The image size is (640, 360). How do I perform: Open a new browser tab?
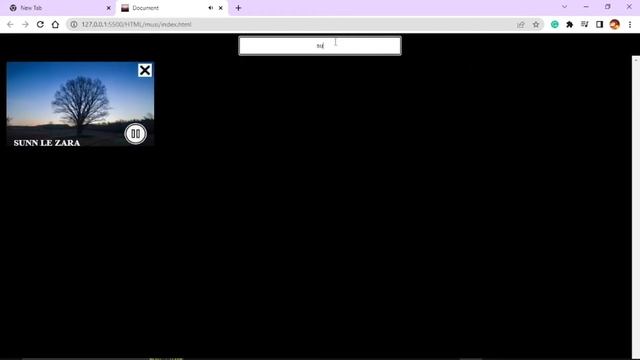[x=238, y=8]
